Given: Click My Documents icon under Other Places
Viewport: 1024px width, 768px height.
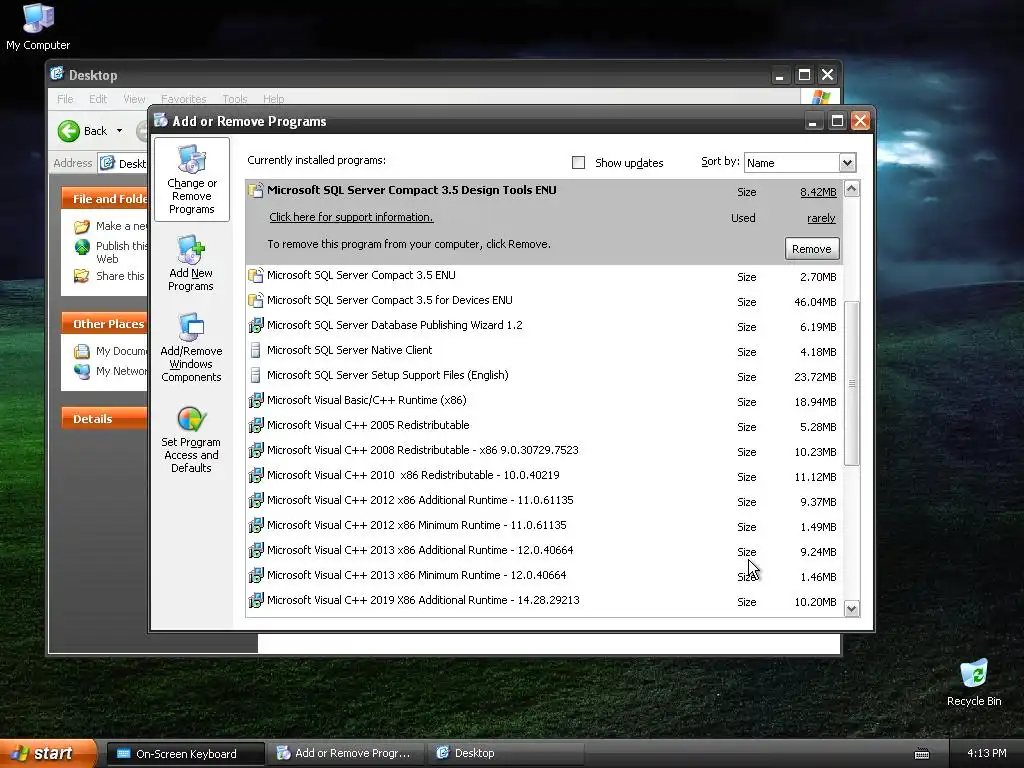Looking at the screenshot, I should click(82, 351).
